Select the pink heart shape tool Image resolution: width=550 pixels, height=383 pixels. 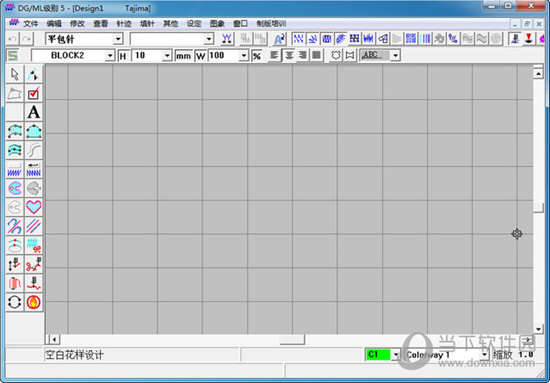coord(33,207)
